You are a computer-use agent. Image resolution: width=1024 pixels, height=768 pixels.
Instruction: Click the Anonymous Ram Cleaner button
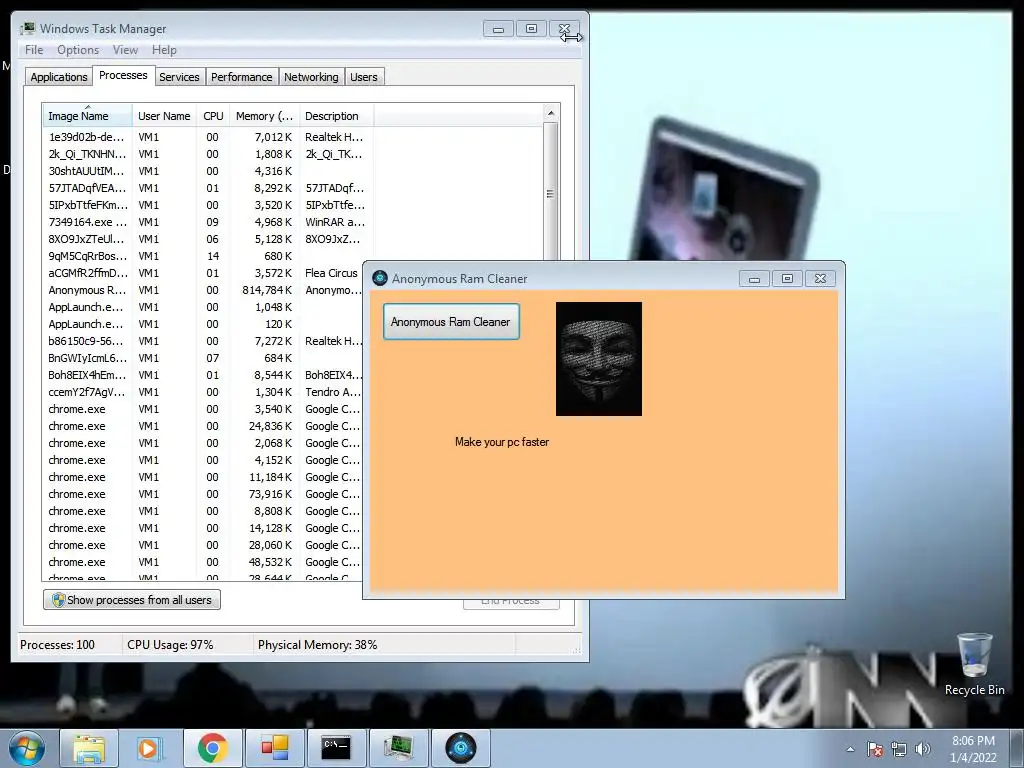pos(451,321)
